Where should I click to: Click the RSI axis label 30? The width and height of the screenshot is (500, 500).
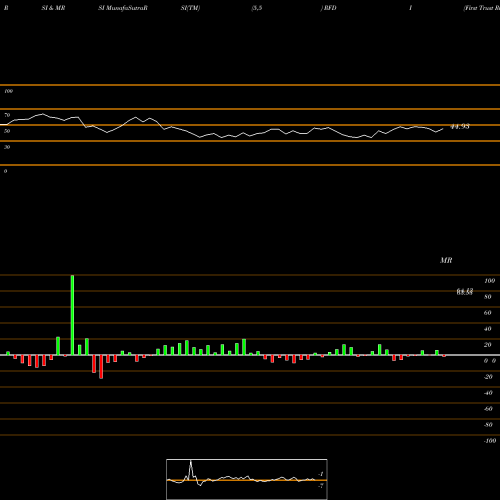point(7,147)
